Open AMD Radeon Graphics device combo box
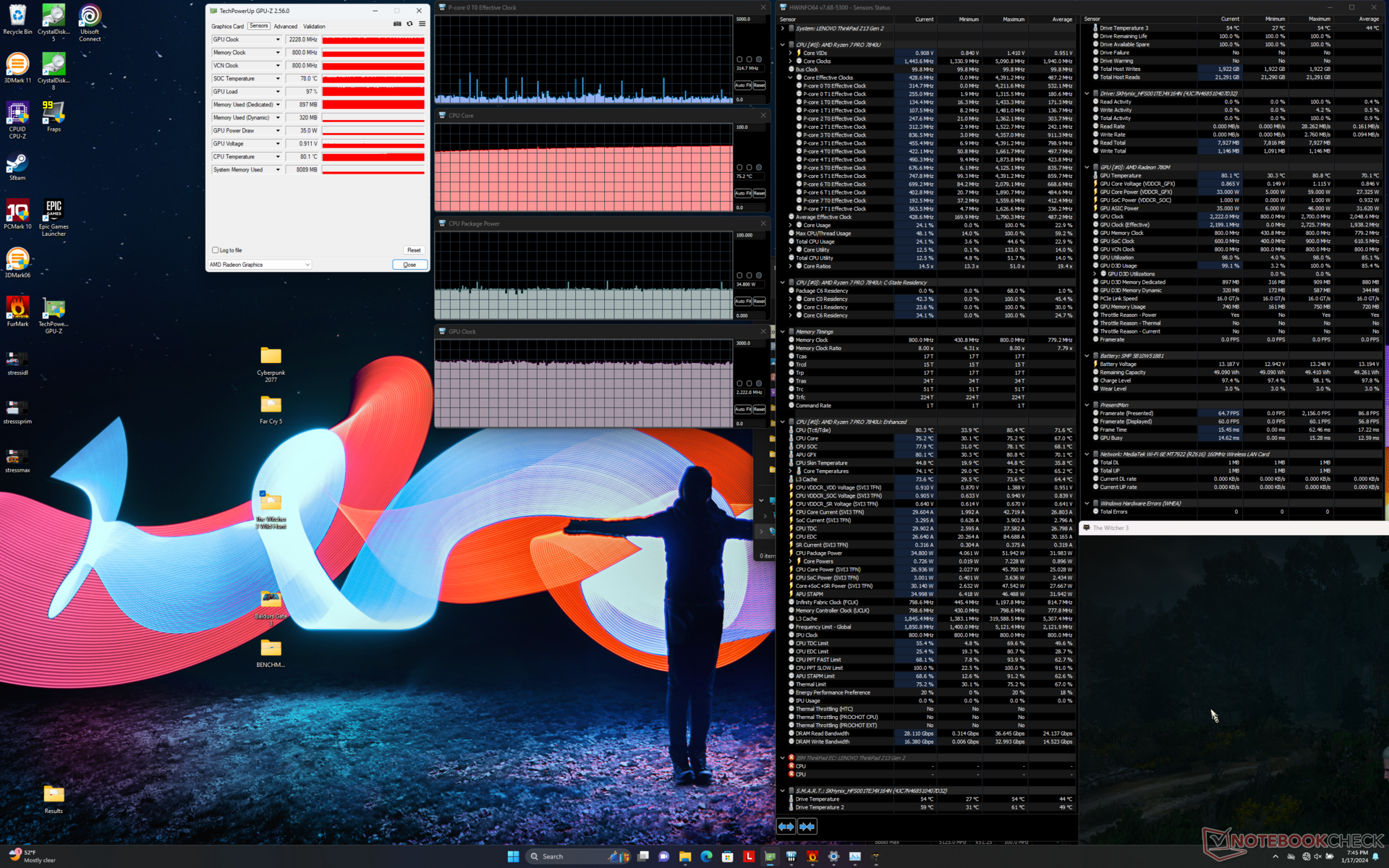Screen dimensions: 1389x868 260,265
